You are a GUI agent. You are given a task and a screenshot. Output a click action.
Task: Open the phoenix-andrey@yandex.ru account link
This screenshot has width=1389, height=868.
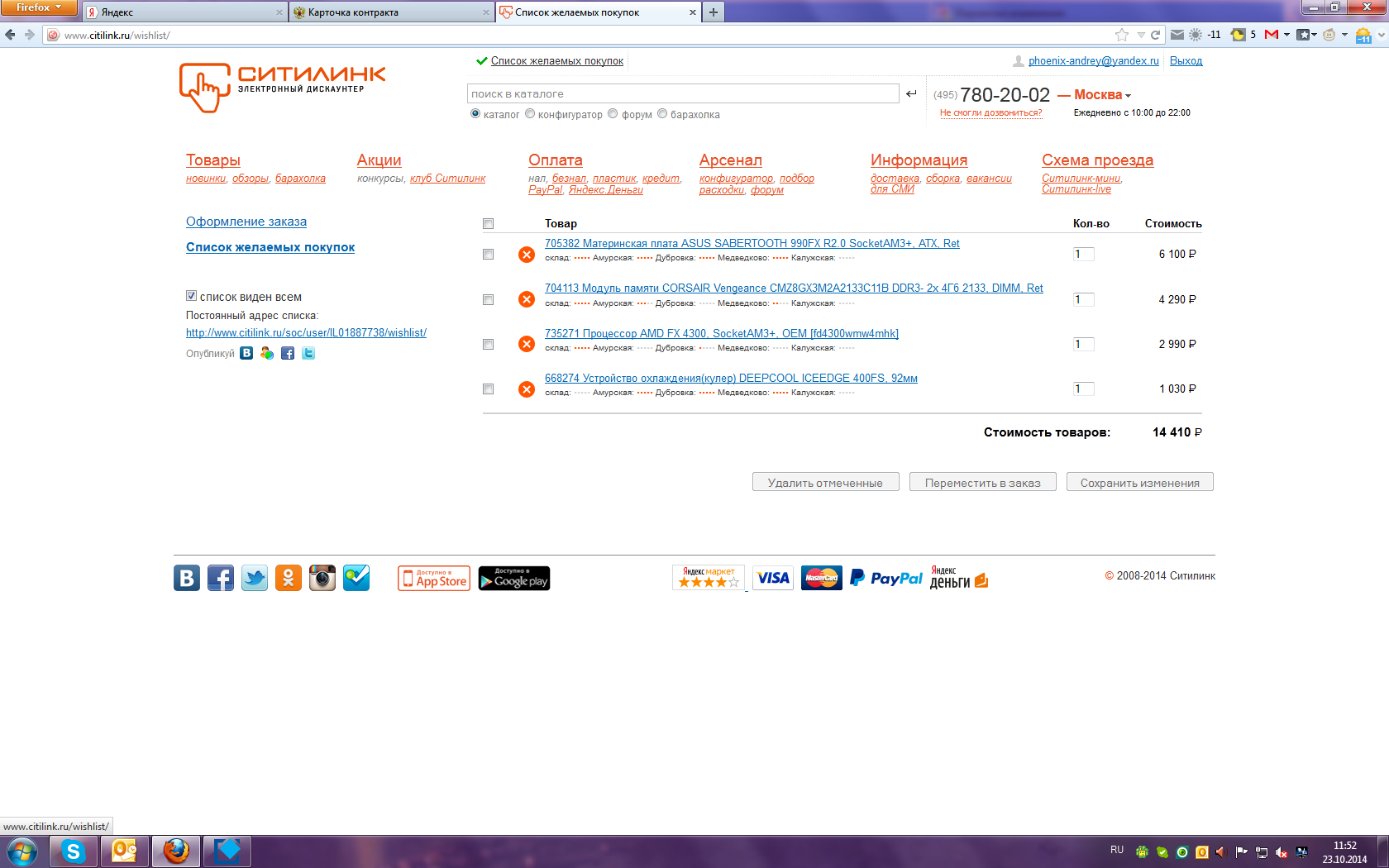point(1094,61)
